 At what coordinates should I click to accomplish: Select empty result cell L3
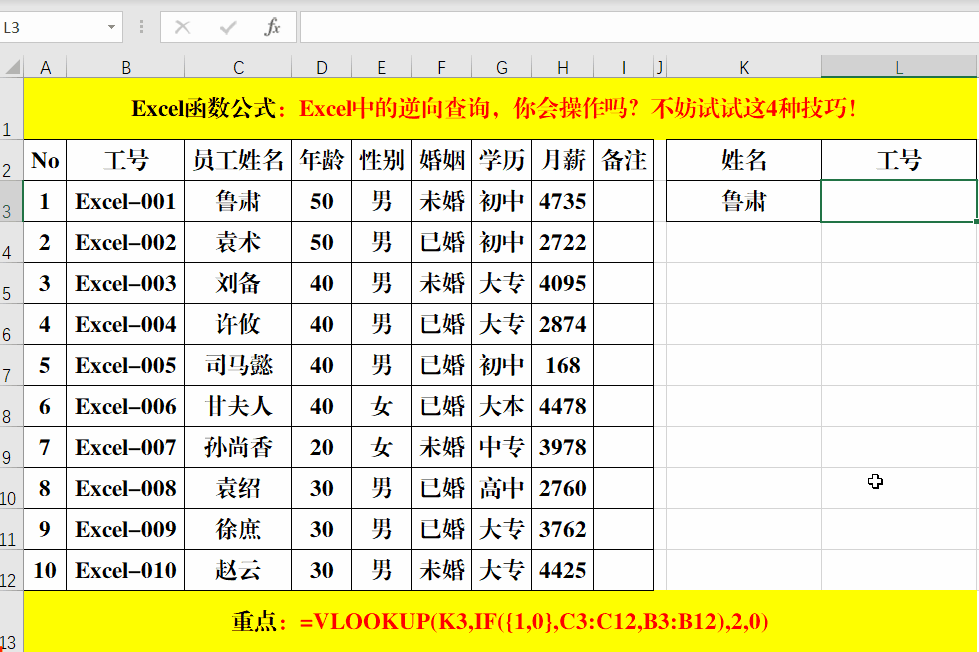898,201
